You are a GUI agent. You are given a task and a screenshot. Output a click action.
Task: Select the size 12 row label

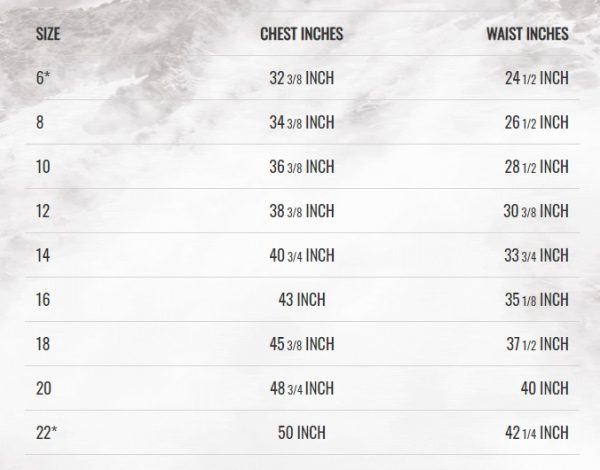[43, 211]
